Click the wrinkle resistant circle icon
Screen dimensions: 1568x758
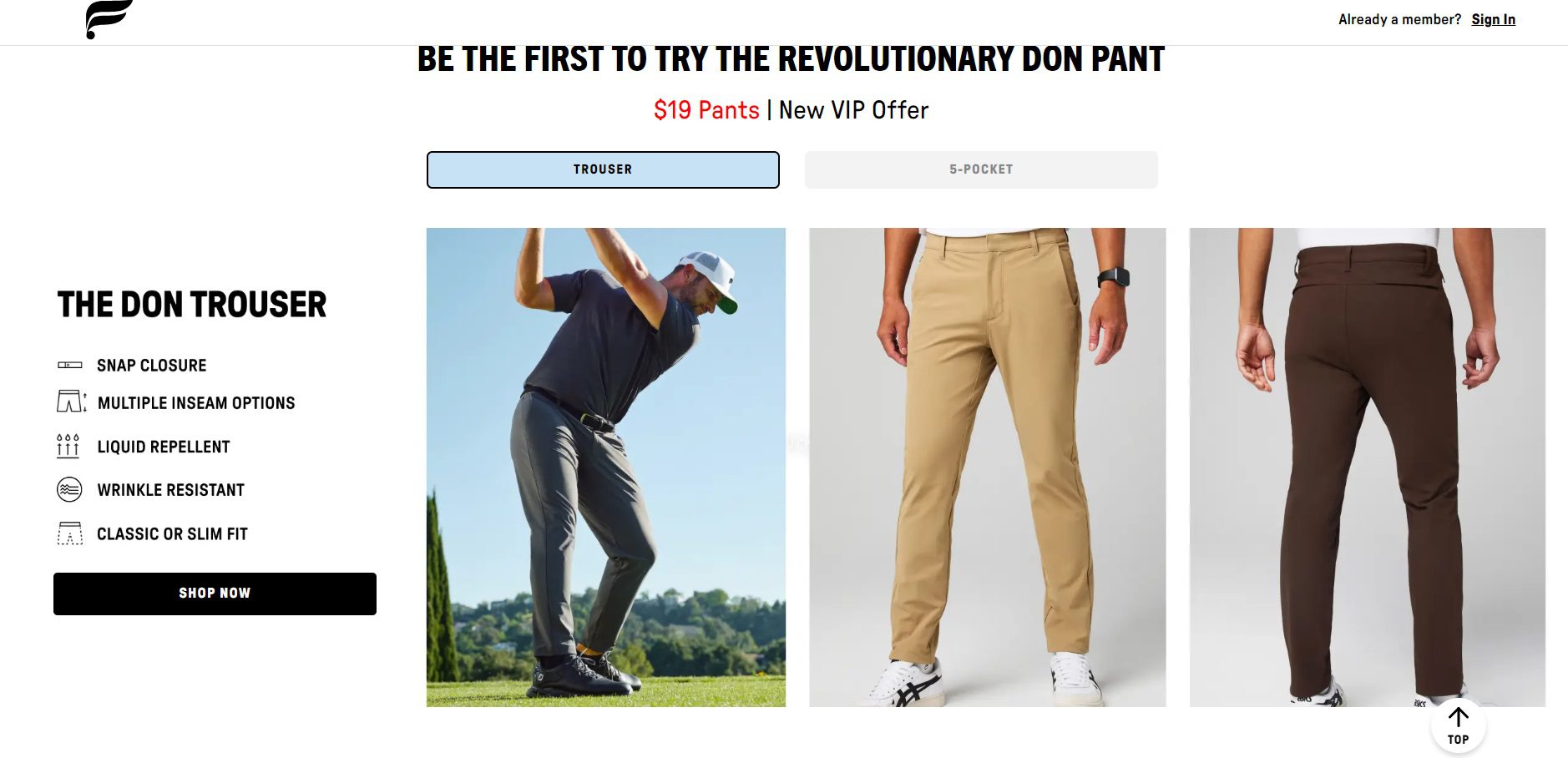69,489
